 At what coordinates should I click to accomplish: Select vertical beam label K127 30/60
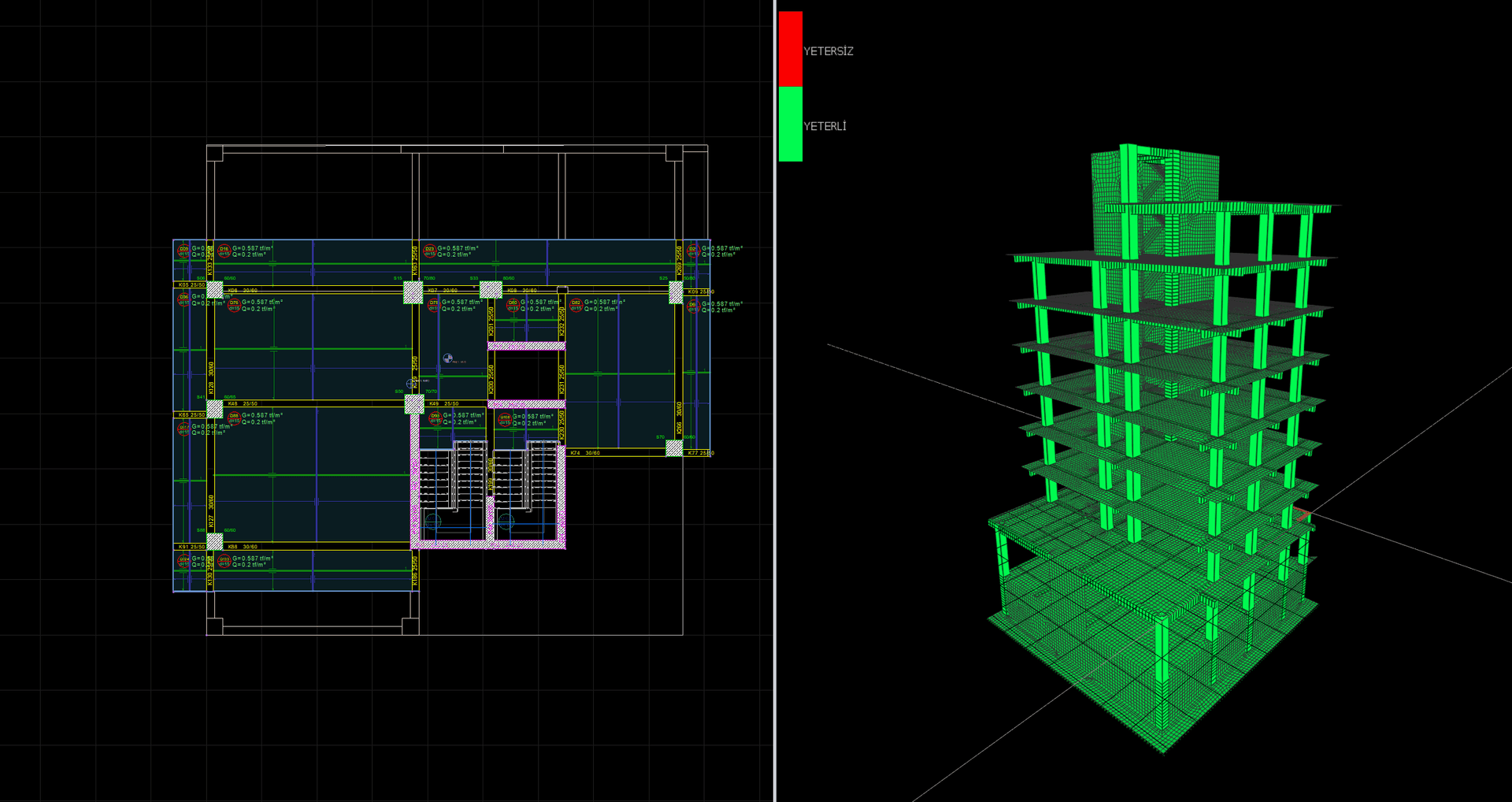coord(211,511)
